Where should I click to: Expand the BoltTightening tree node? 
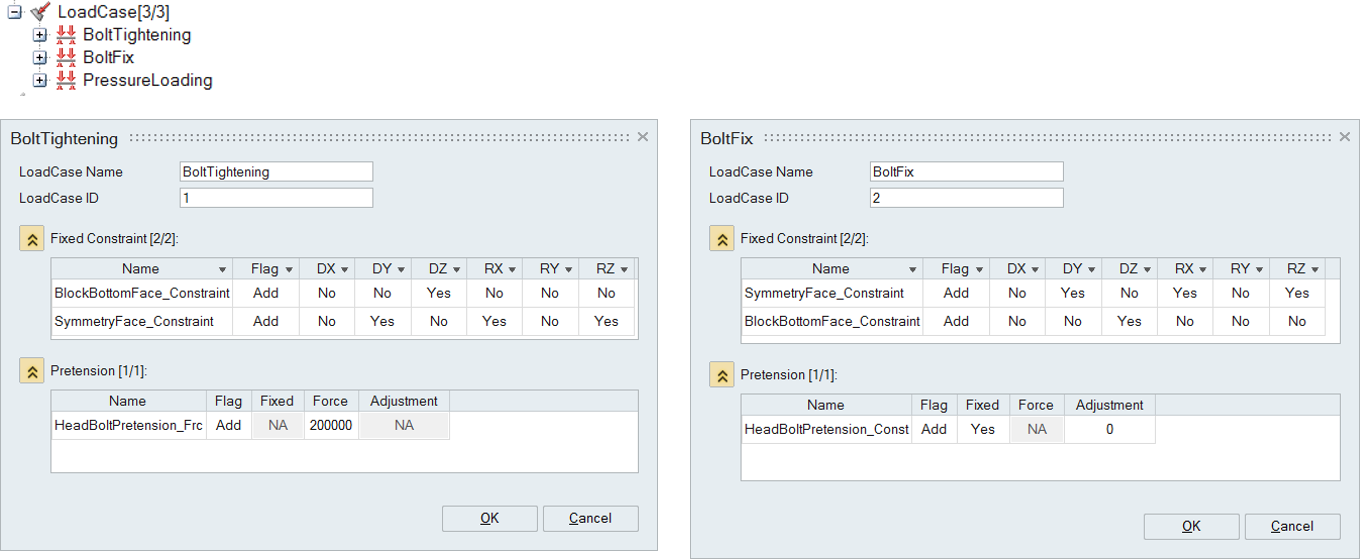coord(40,35)
